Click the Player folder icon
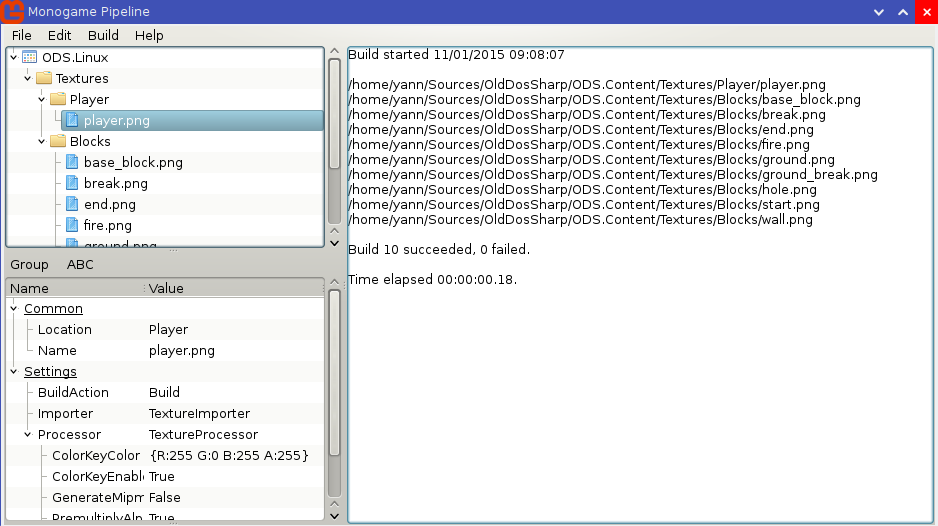938x526 pixels. (x=57, y=99)
